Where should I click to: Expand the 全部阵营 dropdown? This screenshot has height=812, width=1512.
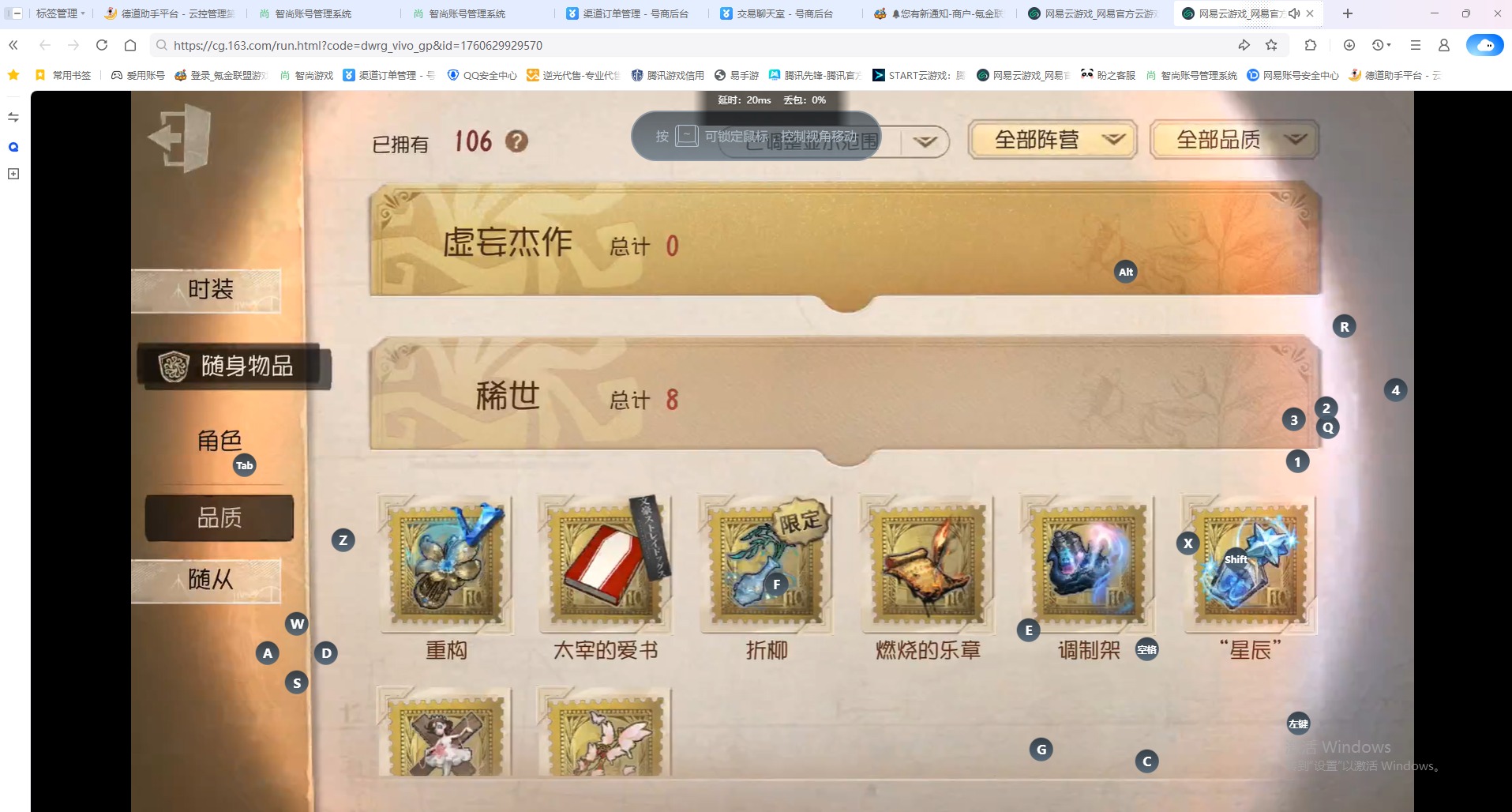tap(1052, 140)
